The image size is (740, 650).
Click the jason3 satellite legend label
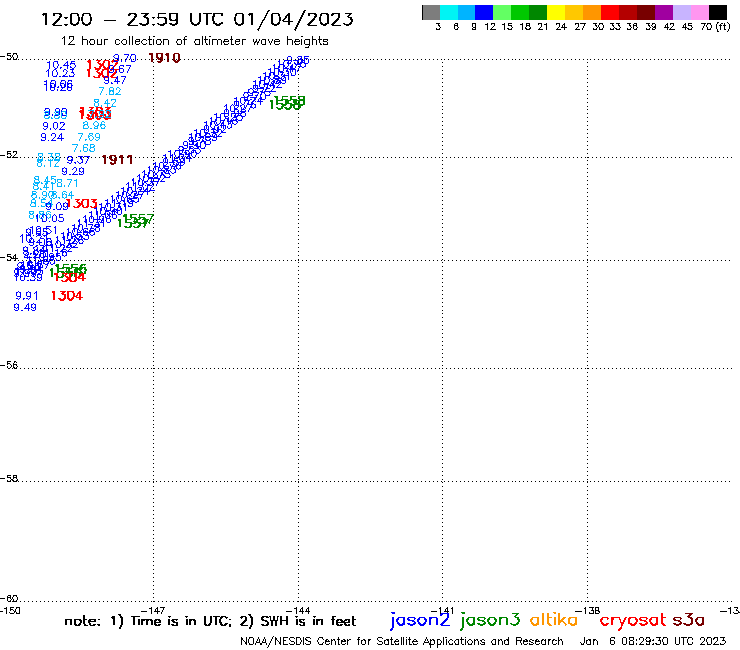pyautogui.click(x=490, y=620)
